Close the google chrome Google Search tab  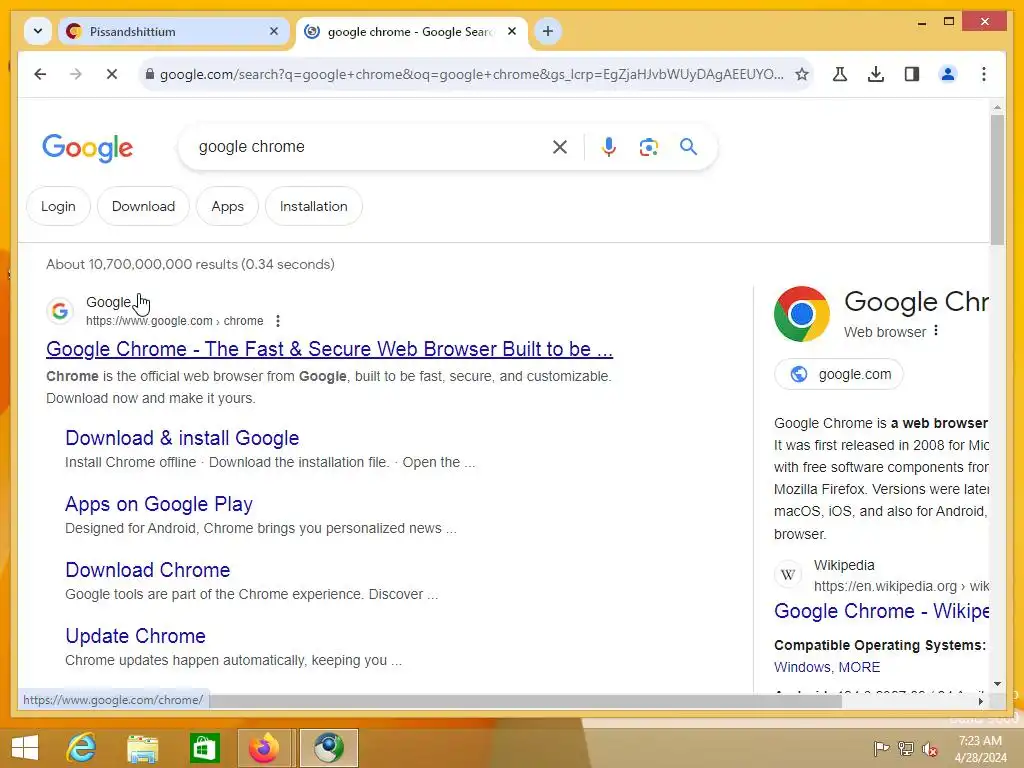click(512, 31)
